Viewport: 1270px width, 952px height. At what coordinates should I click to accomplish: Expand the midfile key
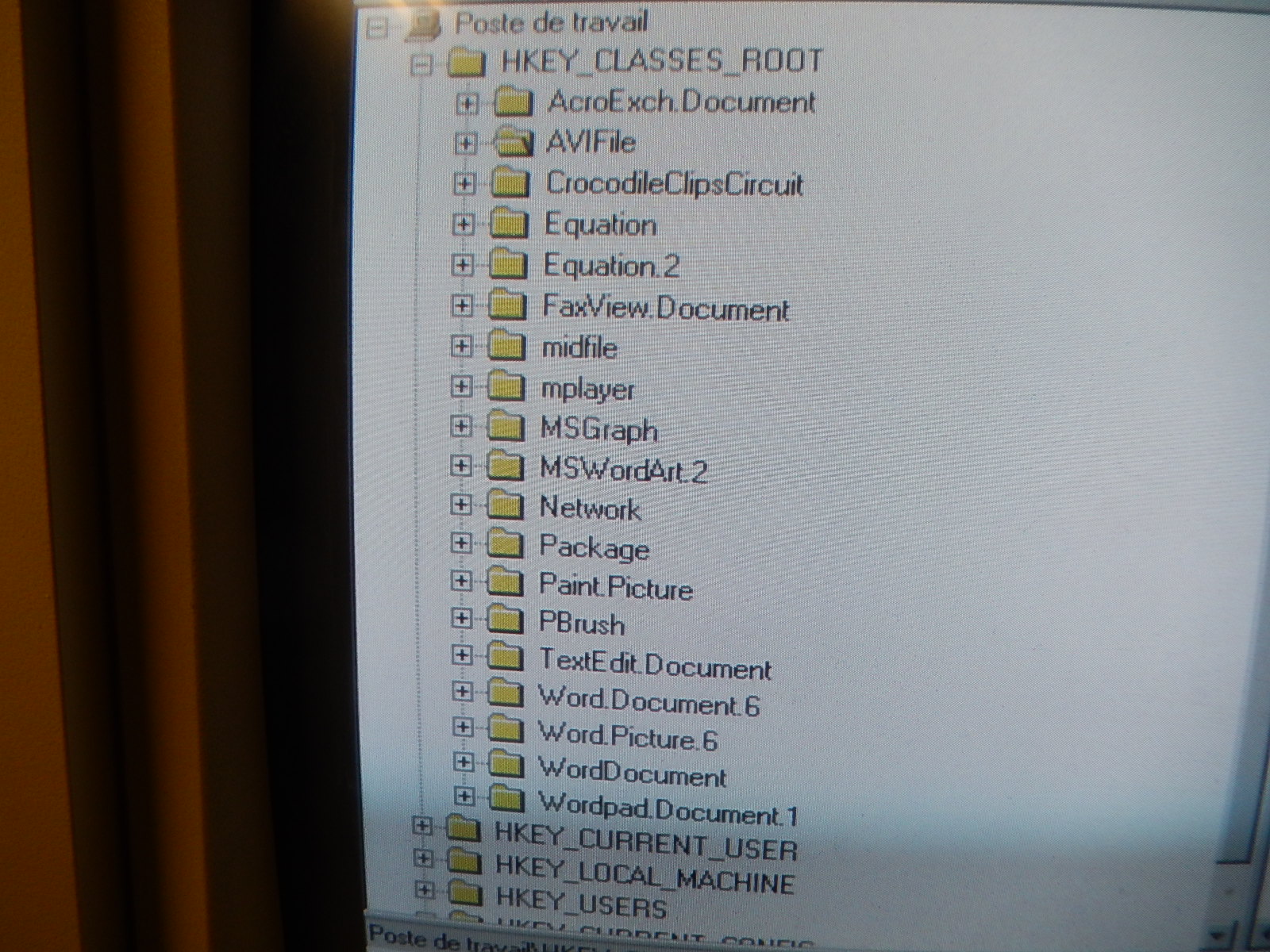[461, 346]
